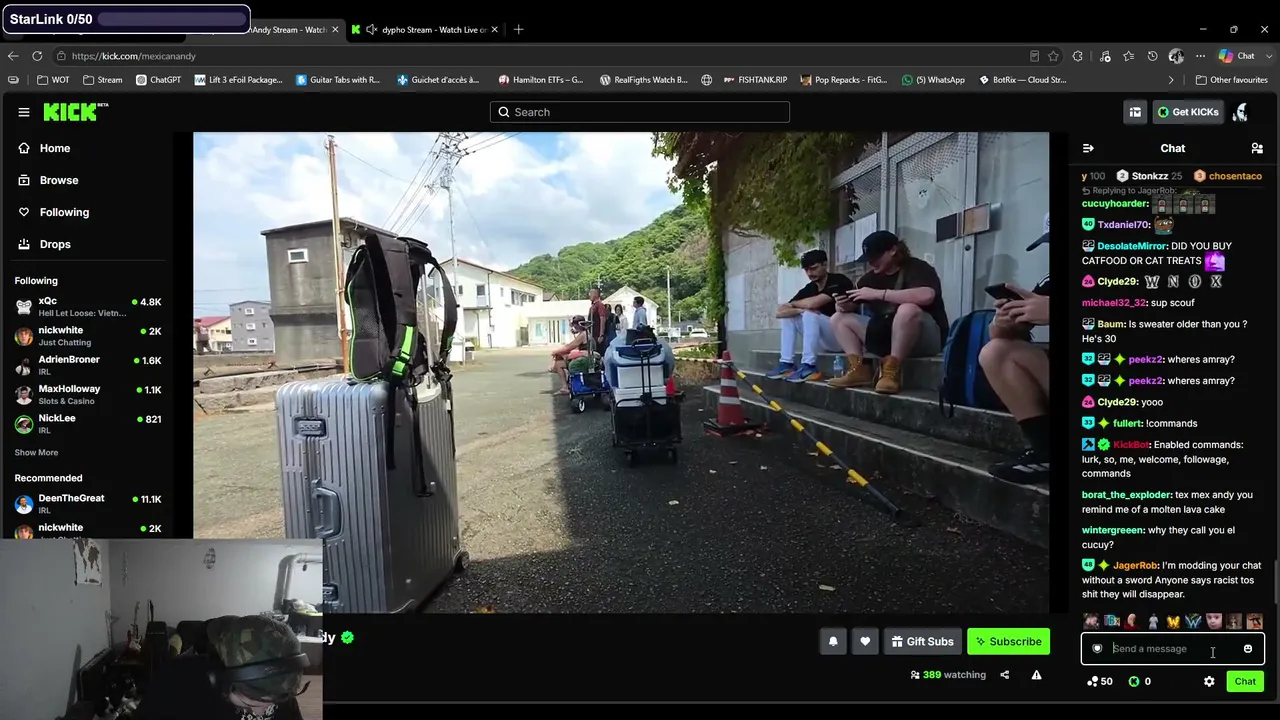The image size is (1280, 720).
Task: Expand the Following list with Show More
Action: 36,452
